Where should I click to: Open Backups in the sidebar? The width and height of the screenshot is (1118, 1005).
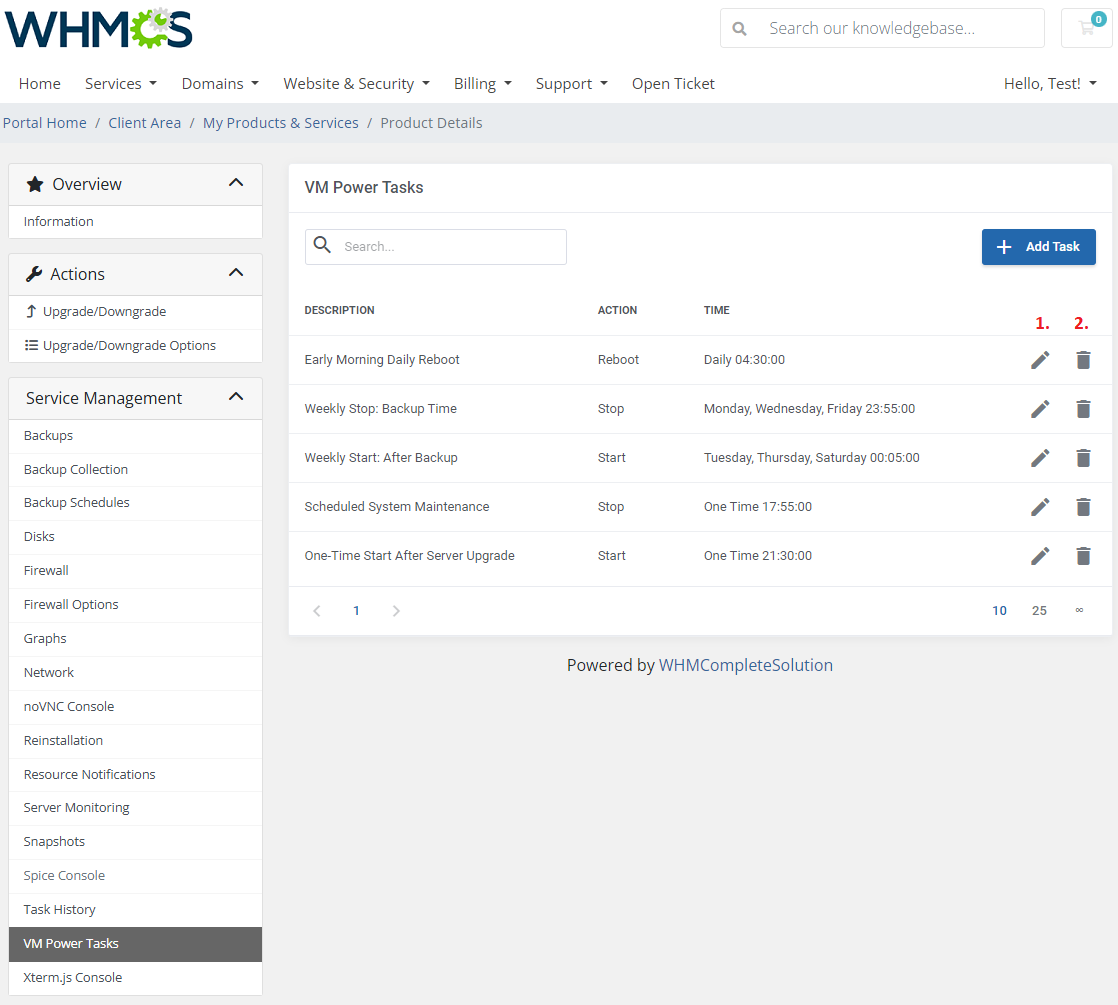135,436
